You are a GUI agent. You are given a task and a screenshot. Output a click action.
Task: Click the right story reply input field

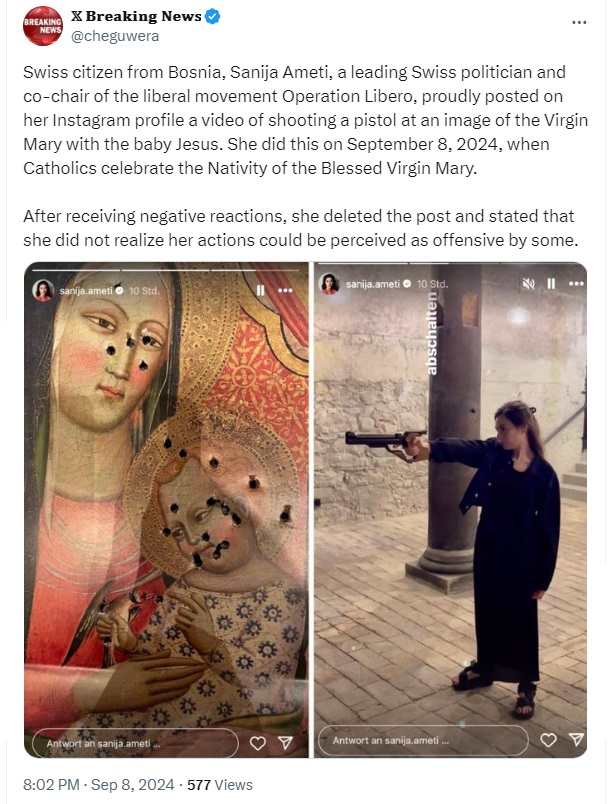423,740
